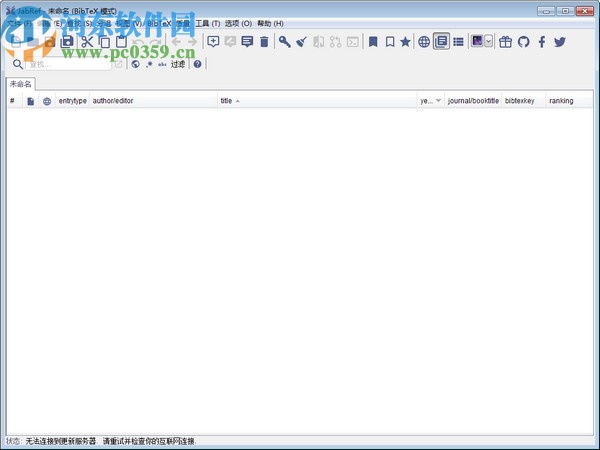Open the 工具 (T) menu
Viewport: 600px width, 450px height.
point(208,23)
